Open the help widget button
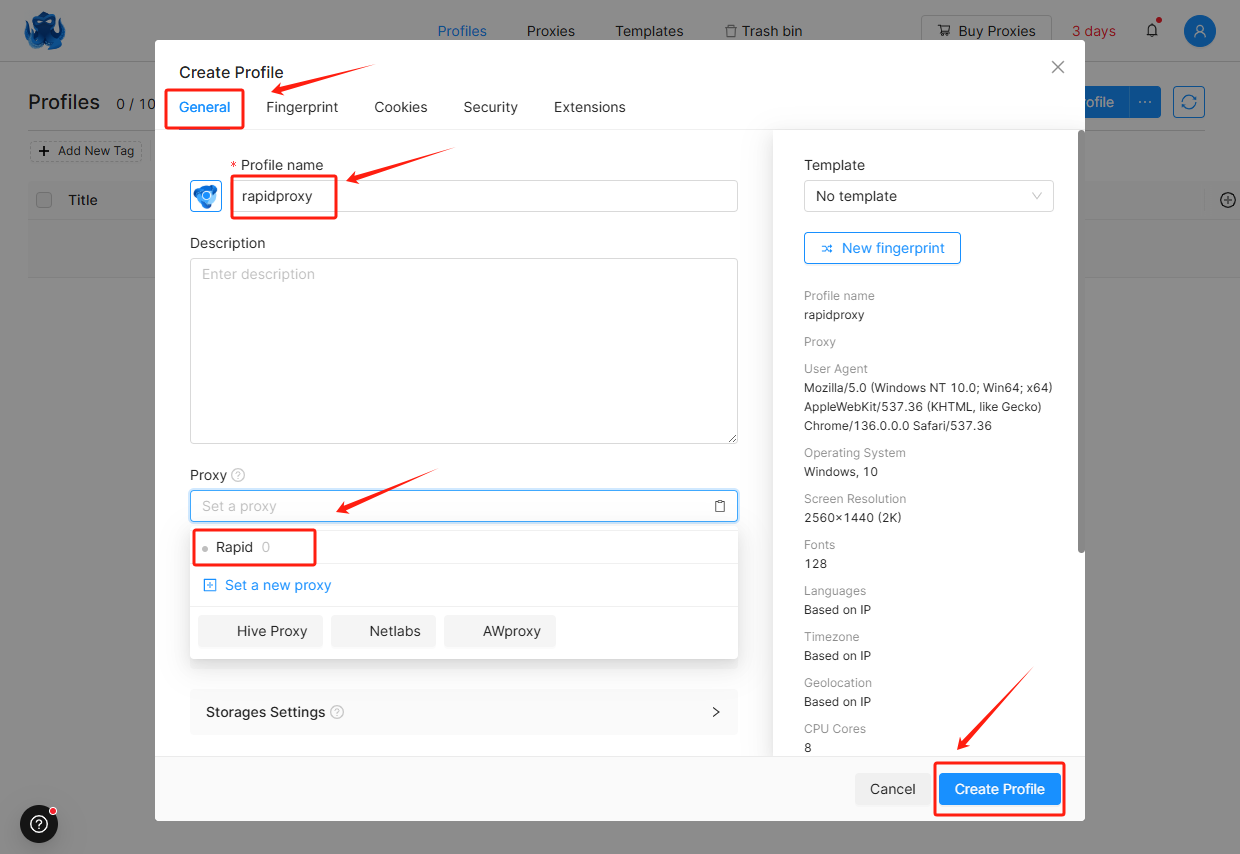Image resolution: width=1240 pixels, height=854 pixels. pos(39,824)
